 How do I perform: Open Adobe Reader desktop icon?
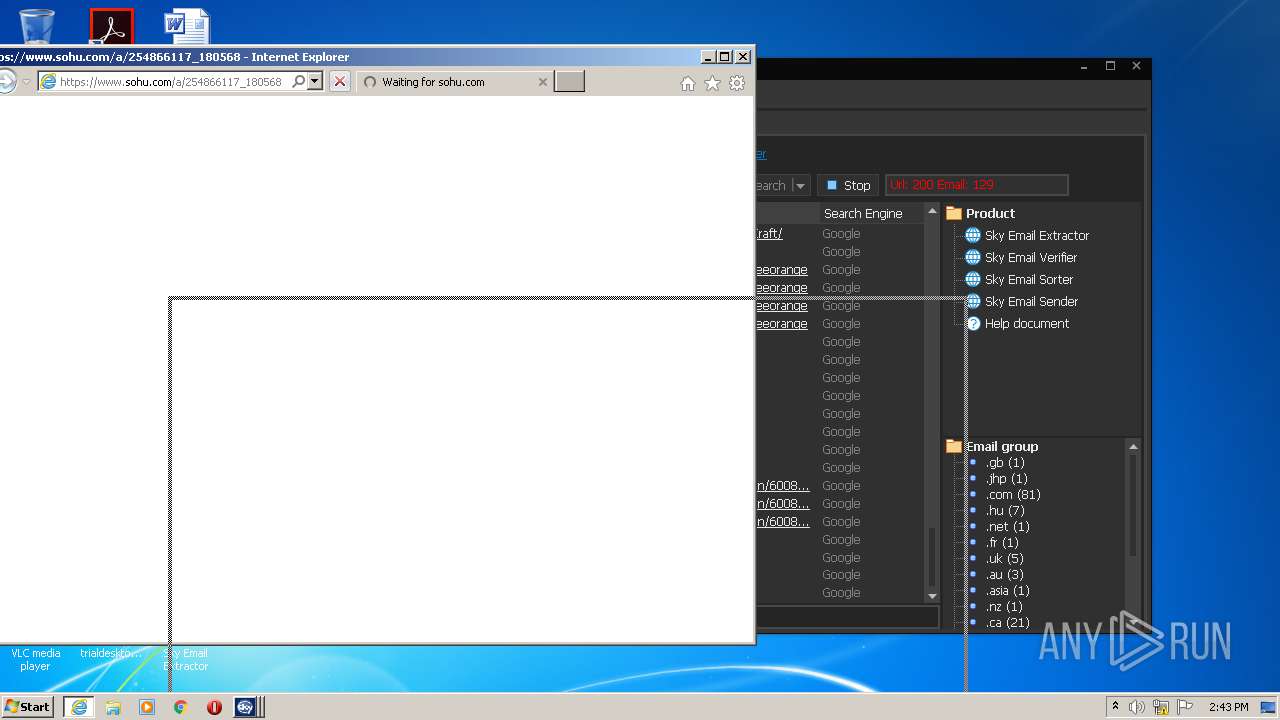pos(111,26)
